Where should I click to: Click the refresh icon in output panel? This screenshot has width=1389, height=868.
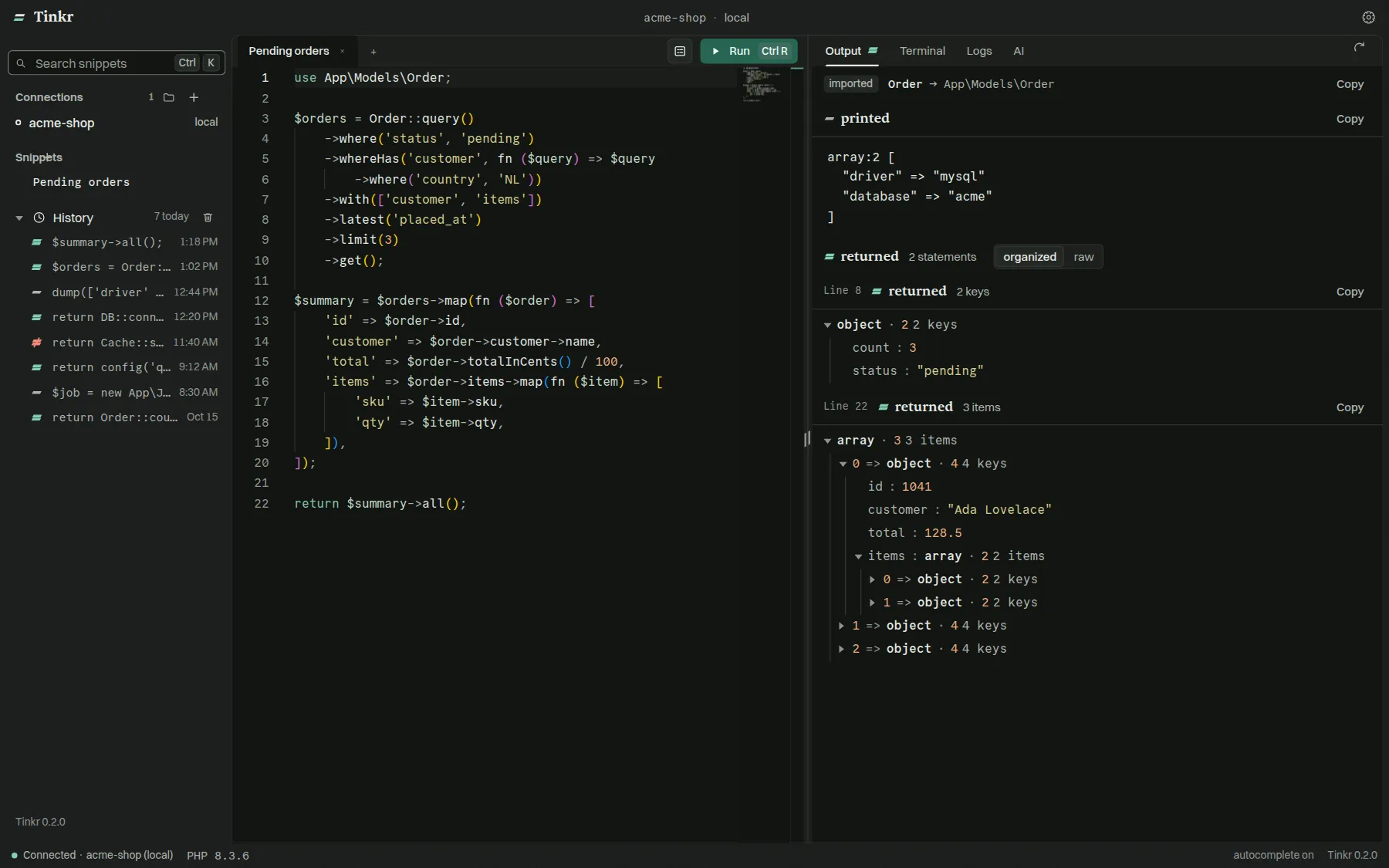(x=1360, y=47)
